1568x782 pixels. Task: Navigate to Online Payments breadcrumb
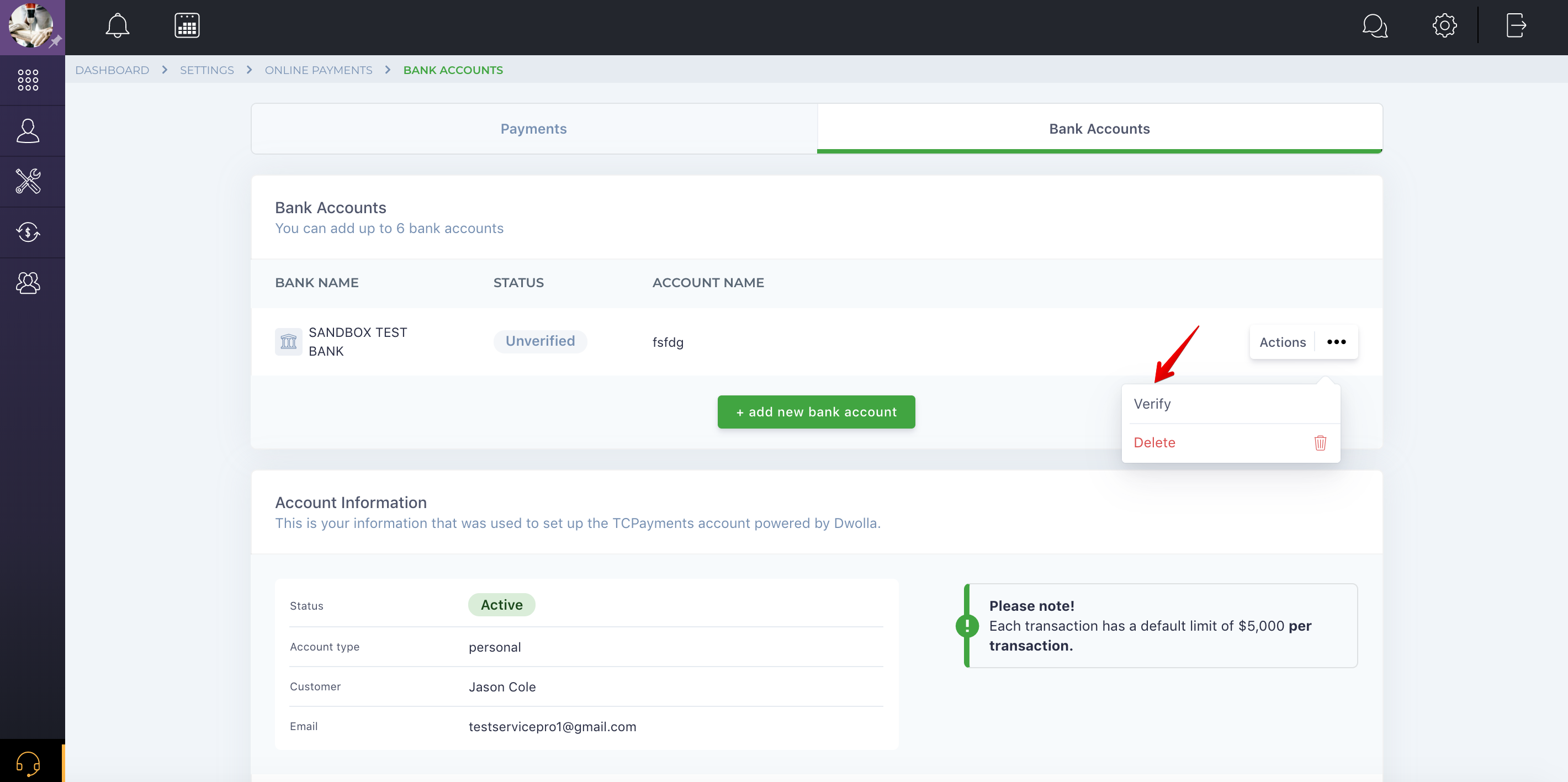point(317,70)
